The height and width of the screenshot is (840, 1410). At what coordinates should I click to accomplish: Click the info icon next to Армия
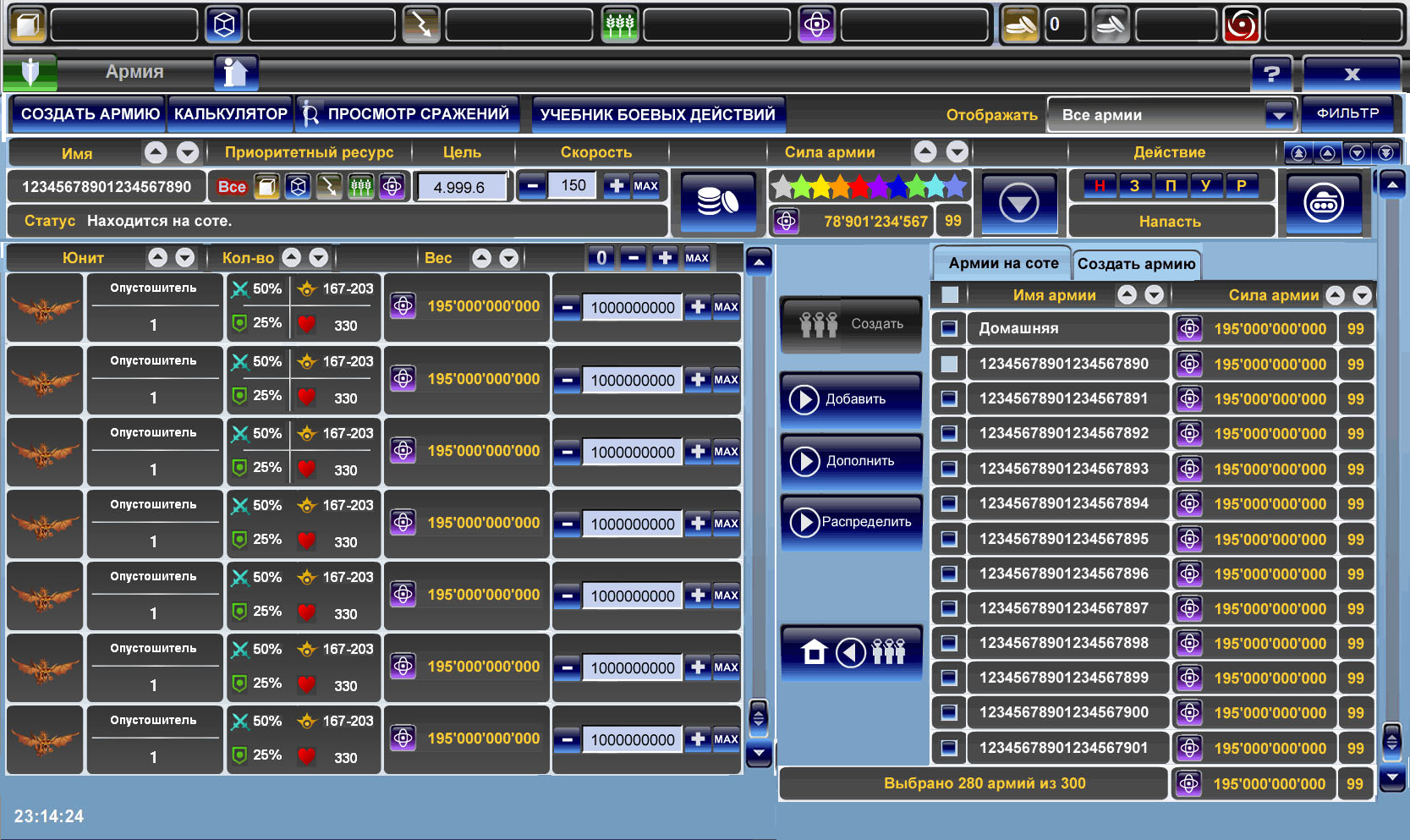235,73
